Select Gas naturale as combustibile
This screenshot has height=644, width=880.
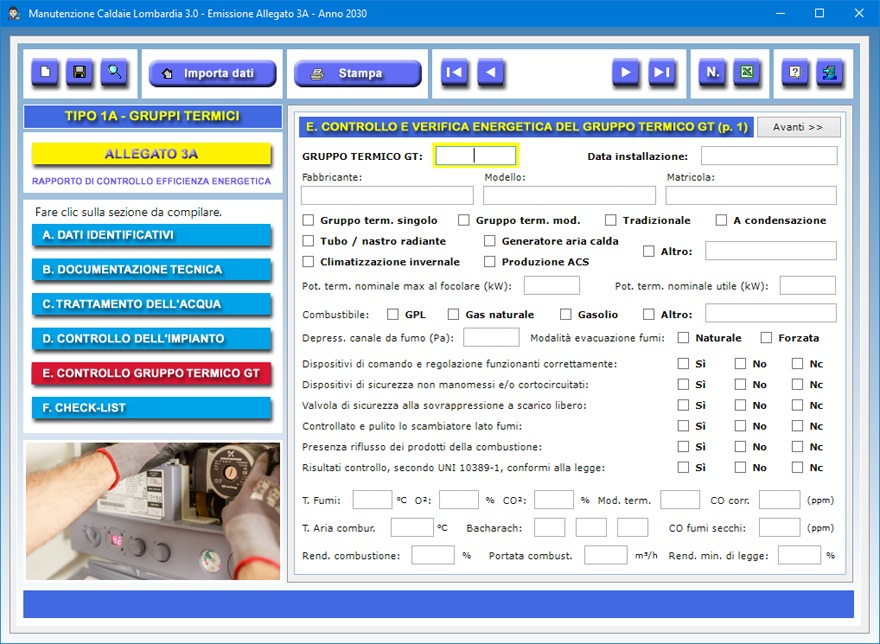coord(453,314)
